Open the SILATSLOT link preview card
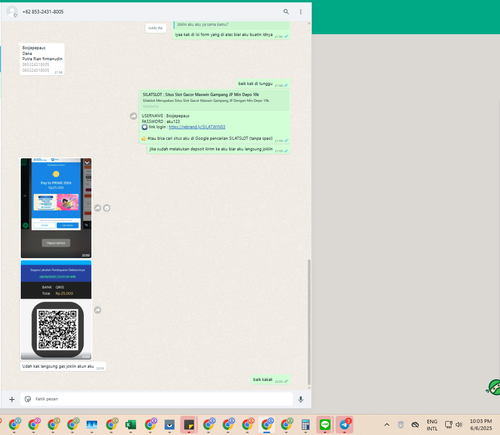 click(214, 100)
